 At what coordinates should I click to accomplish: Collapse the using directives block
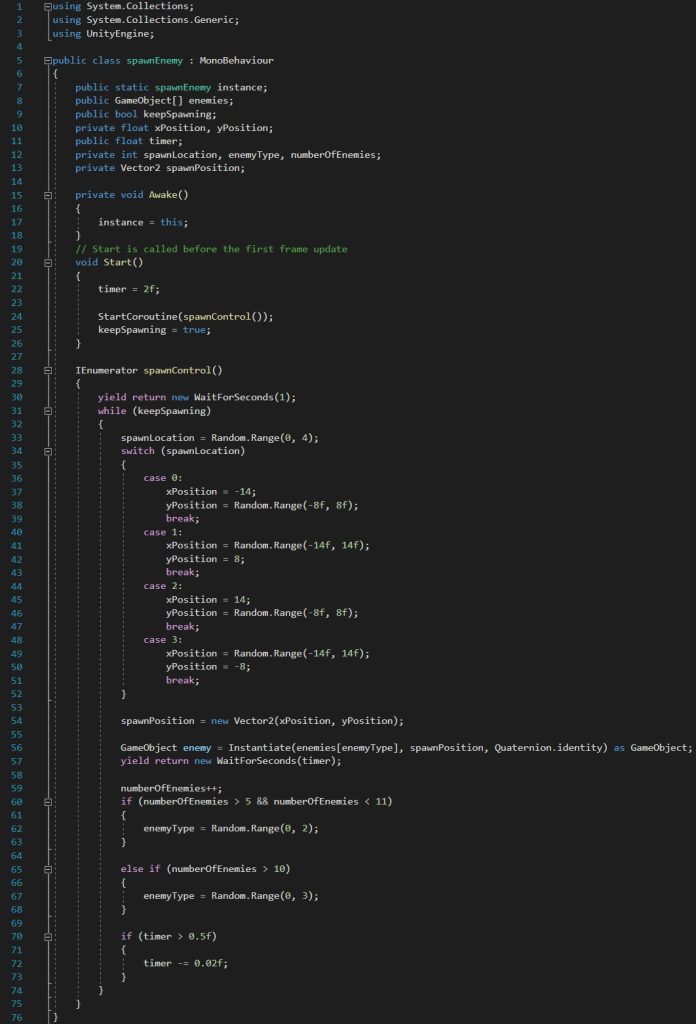(48, 7)
